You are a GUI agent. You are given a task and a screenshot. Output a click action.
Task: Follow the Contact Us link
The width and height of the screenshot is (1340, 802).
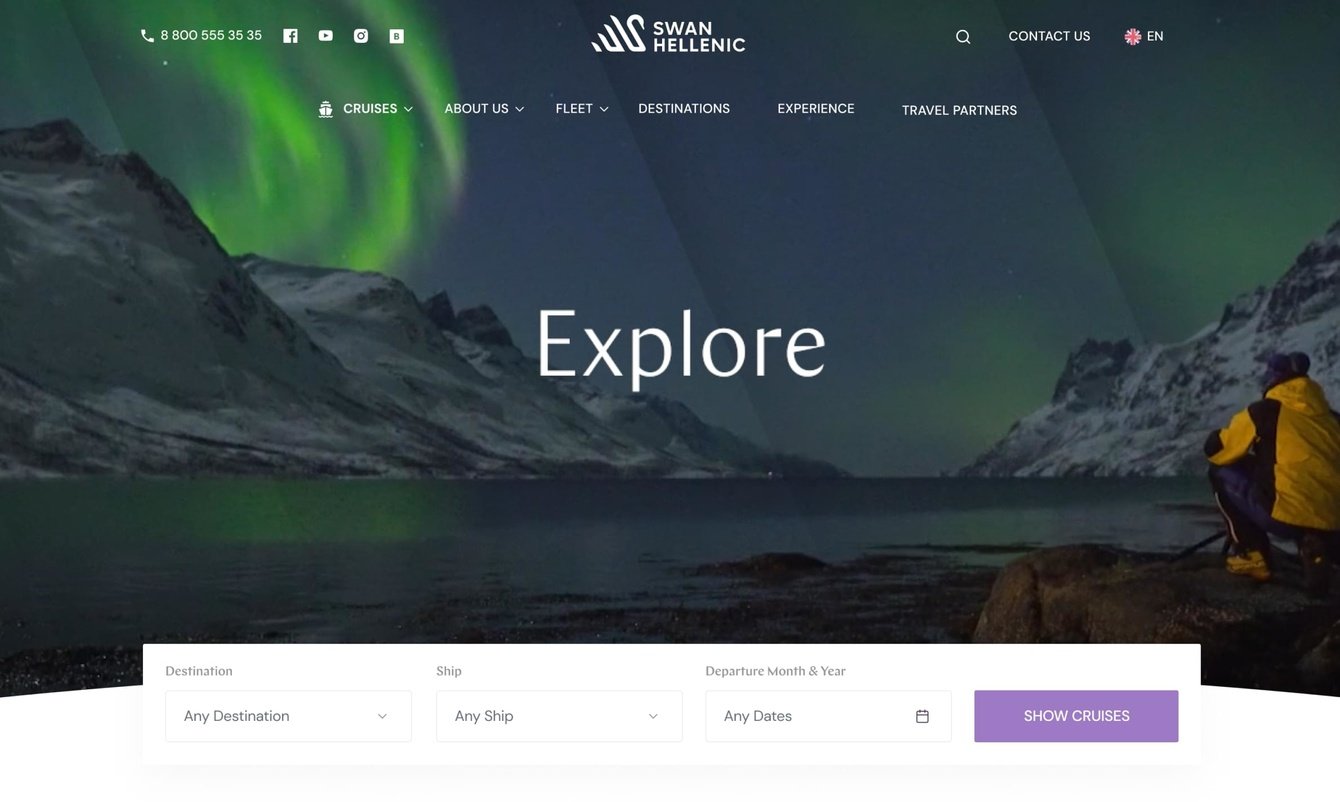click(x=1049, y=36)
